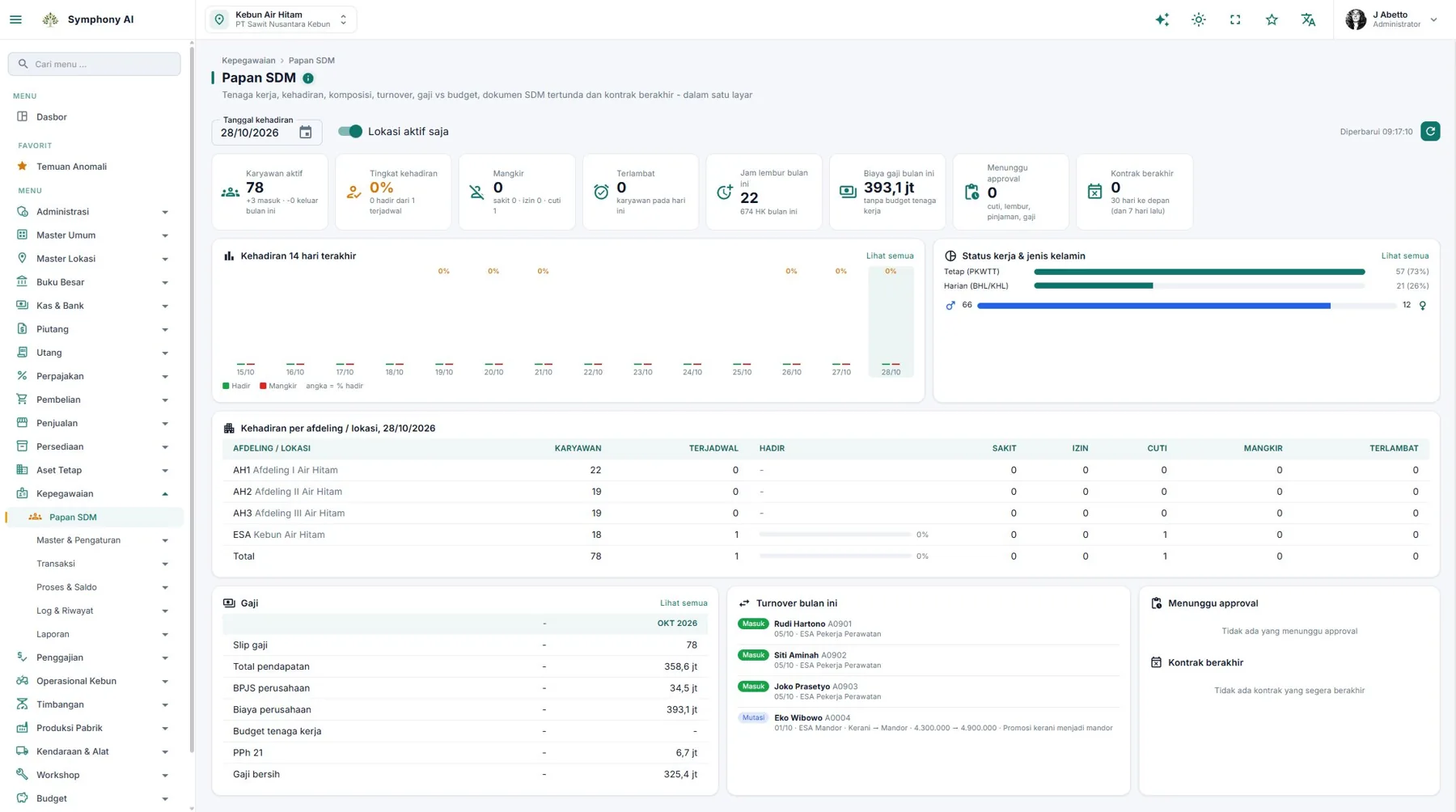
Task: Enter fullscreen mode icon
Action: tap(1235, 19)
